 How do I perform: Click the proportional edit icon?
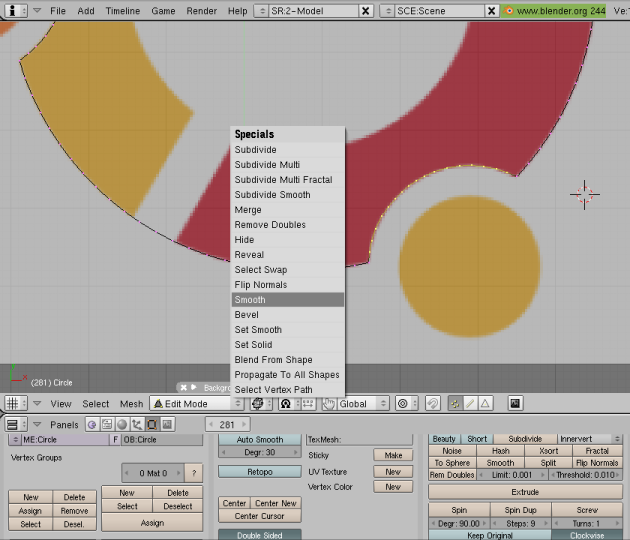[x=406, y=403]
